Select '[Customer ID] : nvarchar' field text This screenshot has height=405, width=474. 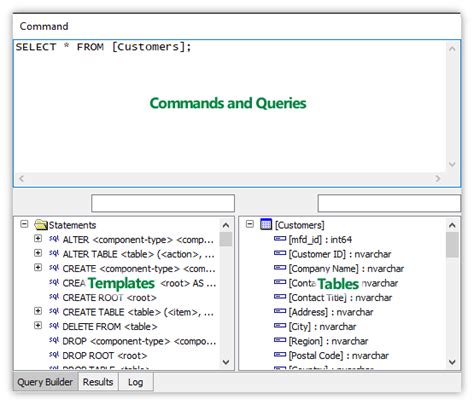340,254
